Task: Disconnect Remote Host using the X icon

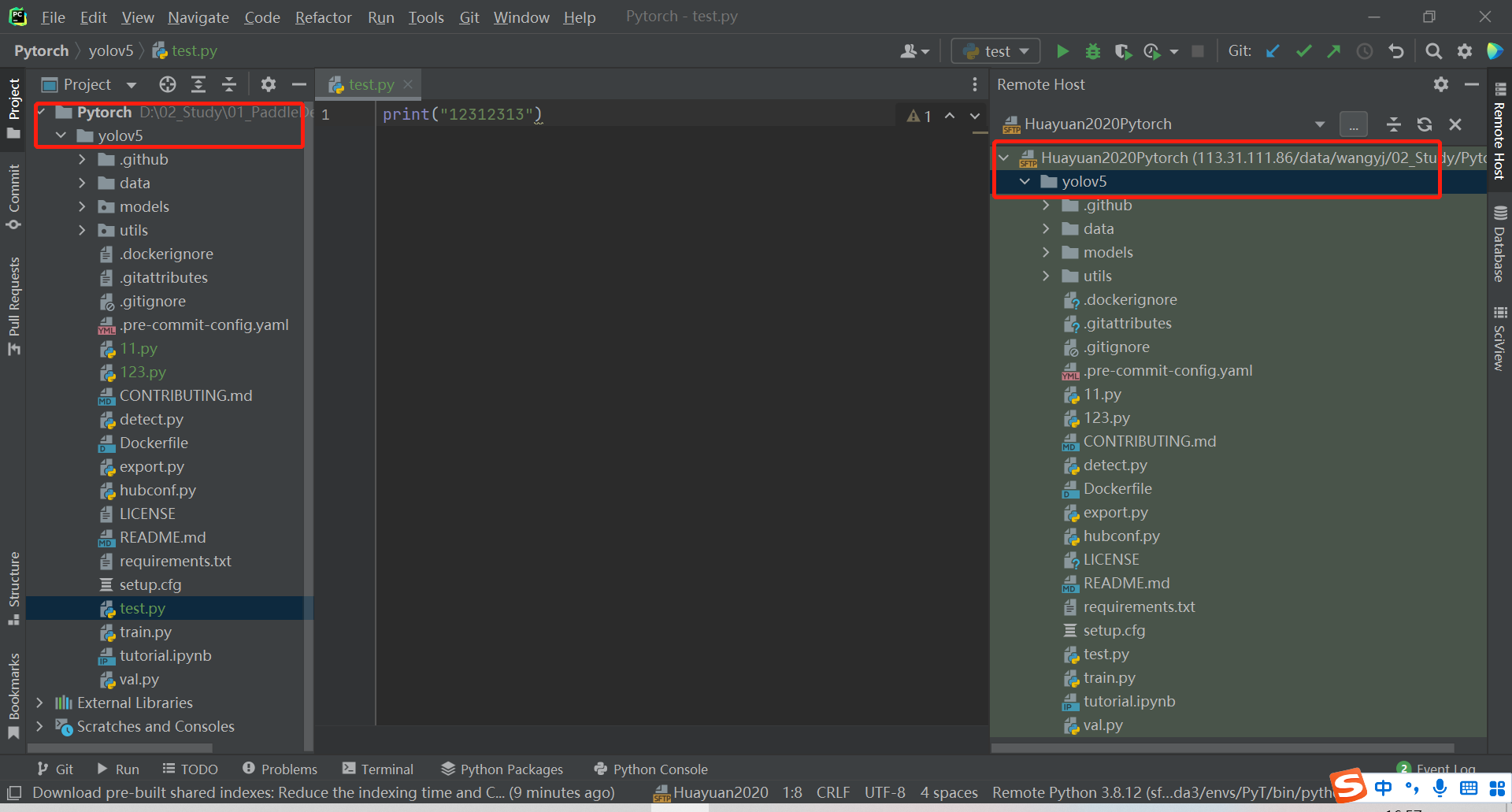Action: click(1455, 124)
